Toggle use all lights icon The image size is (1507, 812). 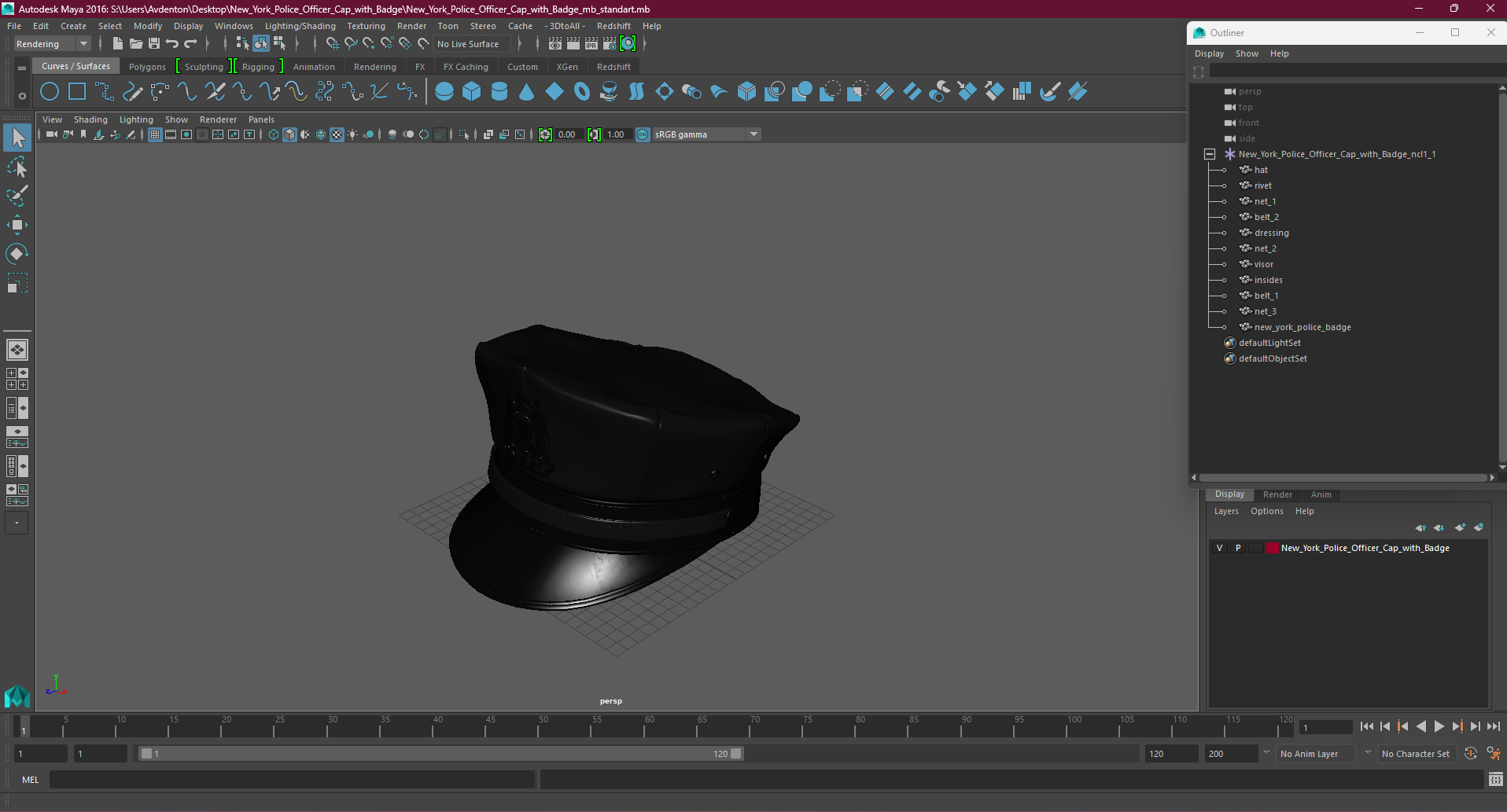click(x=352, y=134)
